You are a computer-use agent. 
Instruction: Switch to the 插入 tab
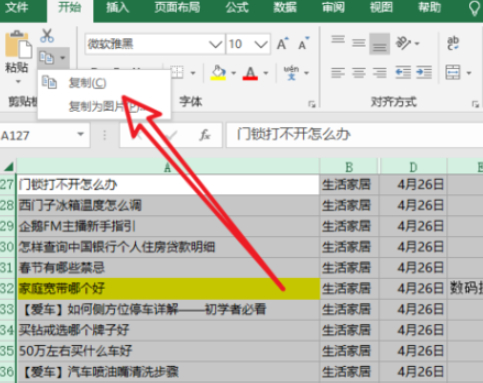(118, 7)
